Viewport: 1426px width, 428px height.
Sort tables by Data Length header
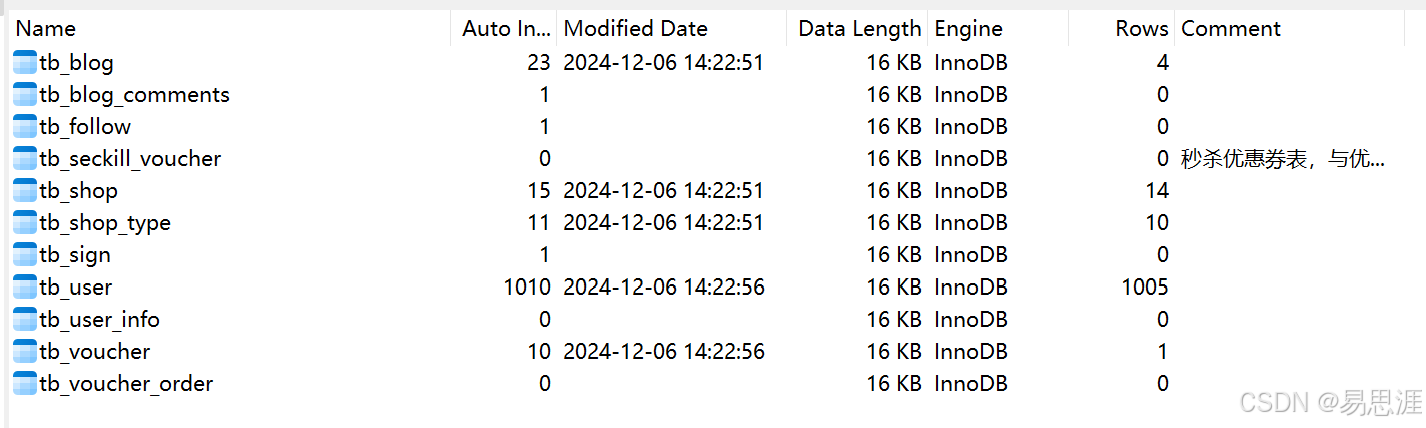857,29
